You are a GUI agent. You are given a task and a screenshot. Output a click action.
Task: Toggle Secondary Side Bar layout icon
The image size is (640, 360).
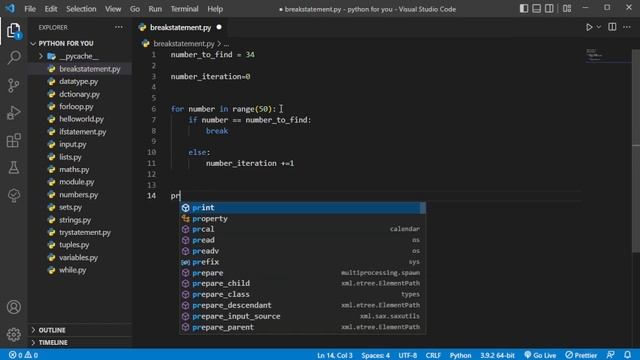[549, 9]
